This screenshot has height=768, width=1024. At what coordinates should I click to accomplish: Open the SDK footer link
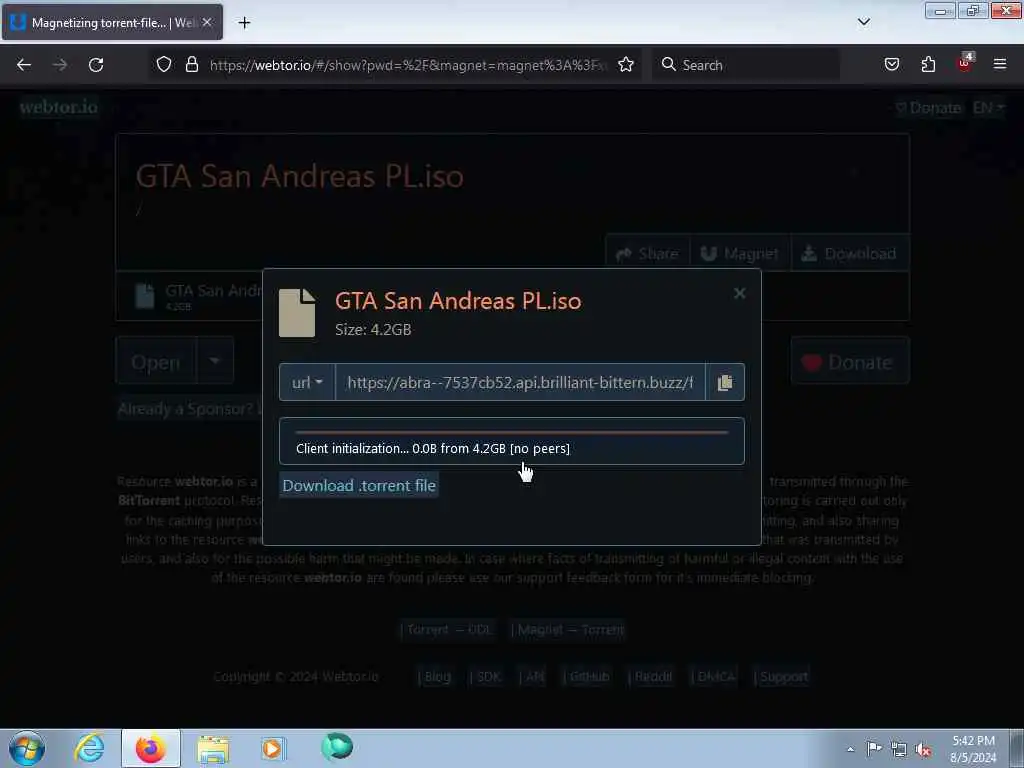coord(486,677)
